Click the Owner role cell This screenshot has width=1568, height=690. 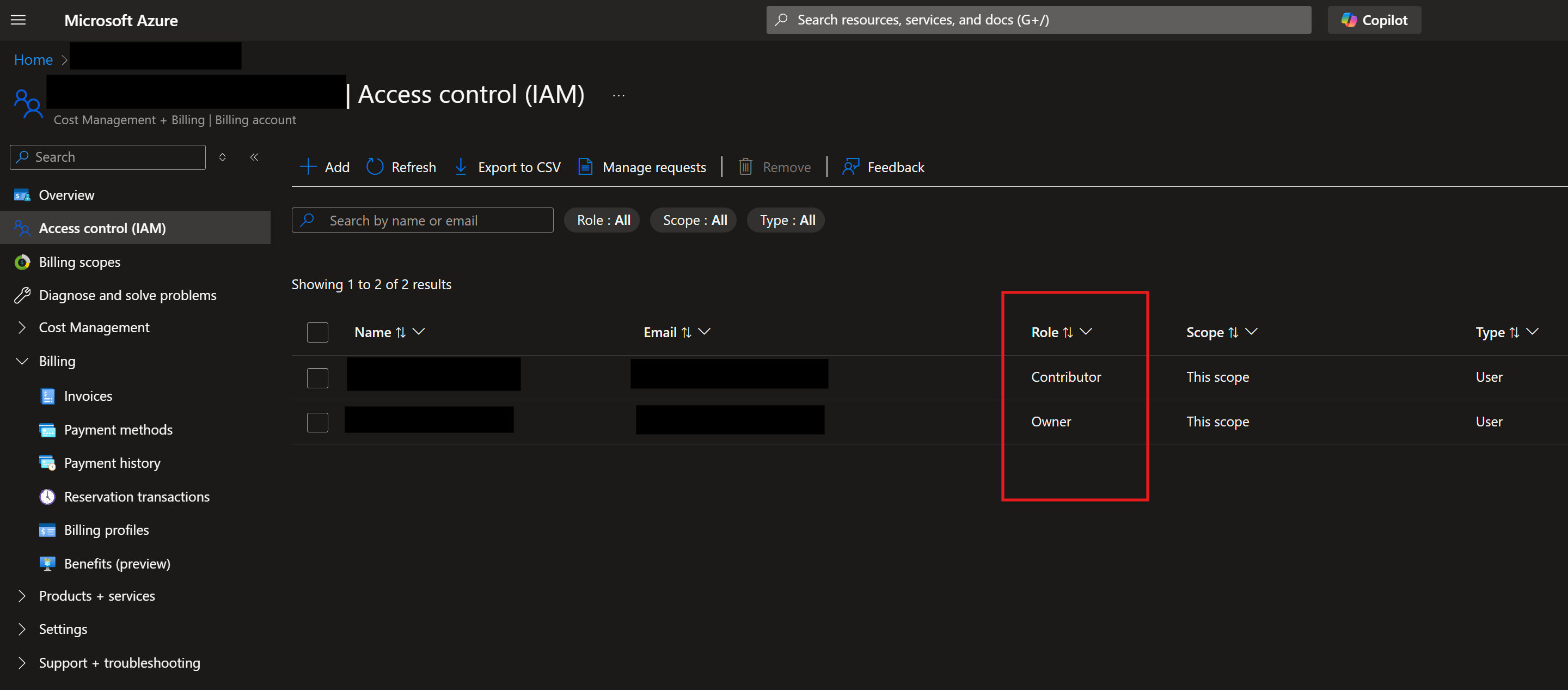point(1051,422)
